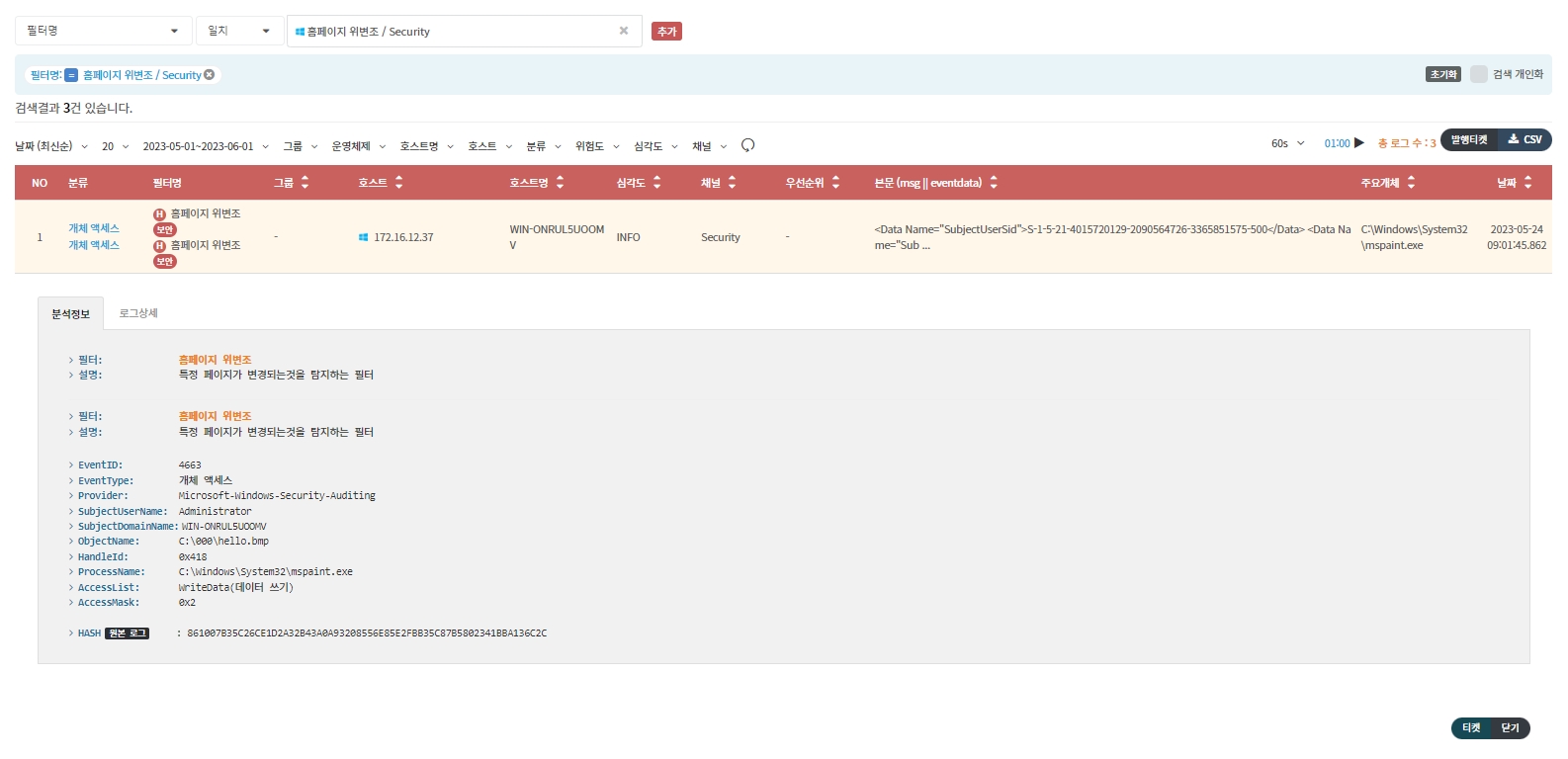Remove the 홈페이지 위변조 / Security filter chip
This screenshot has width=1568, height=759.
pos(210,75)
